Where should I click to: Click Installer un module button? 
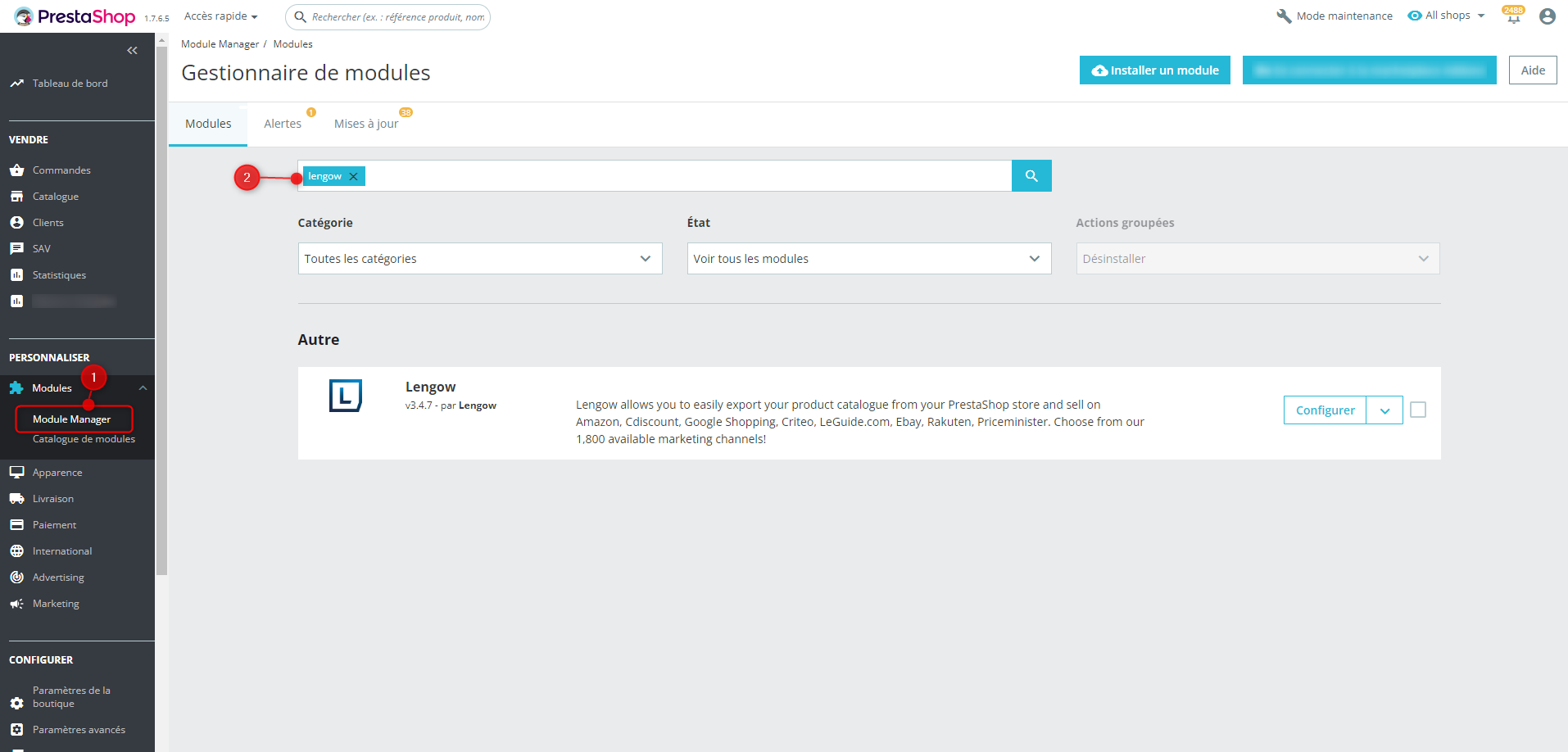[1154, 70]
